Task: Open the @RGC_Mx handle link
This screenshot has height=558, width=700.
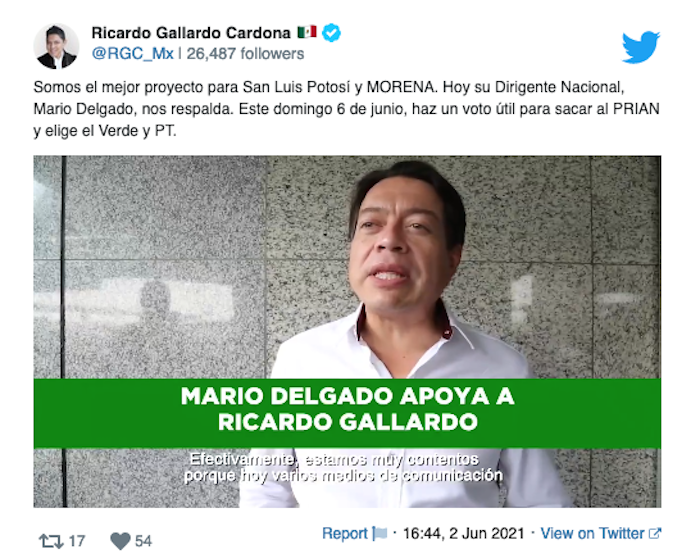Action: click(x=133, y=54)
